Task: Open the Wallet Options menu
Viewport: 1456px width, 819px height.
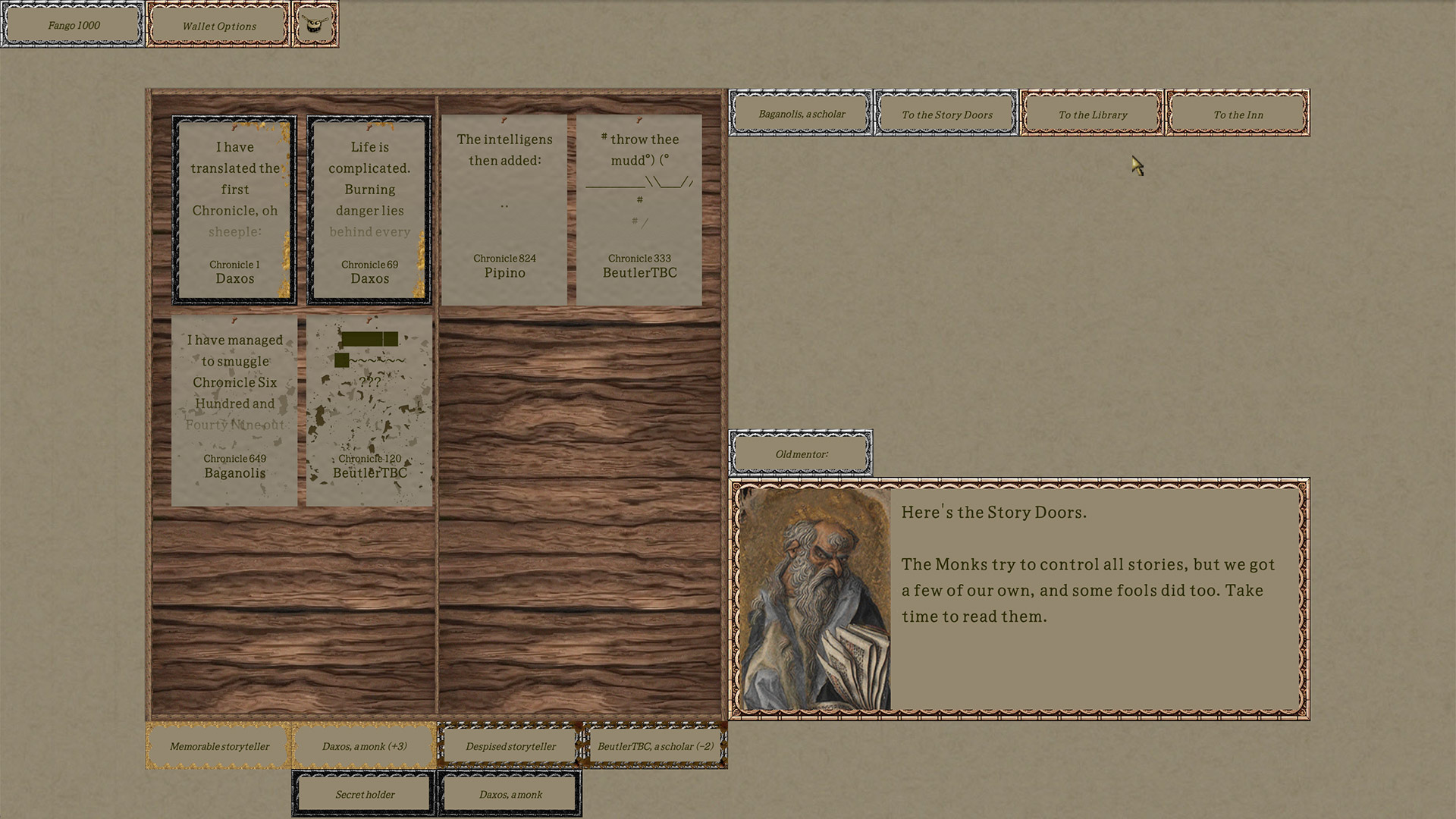Action: pos(218,25)
